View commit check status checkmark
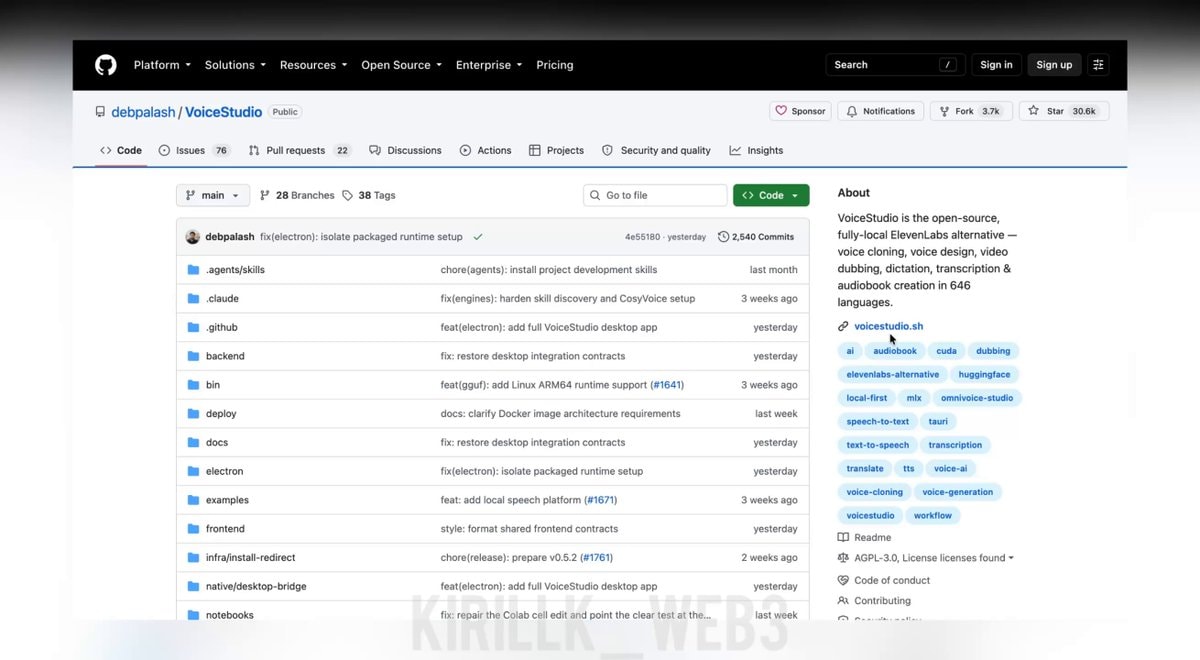The width and height of the screenshot is (1200, 660). [x=478, y=237]
